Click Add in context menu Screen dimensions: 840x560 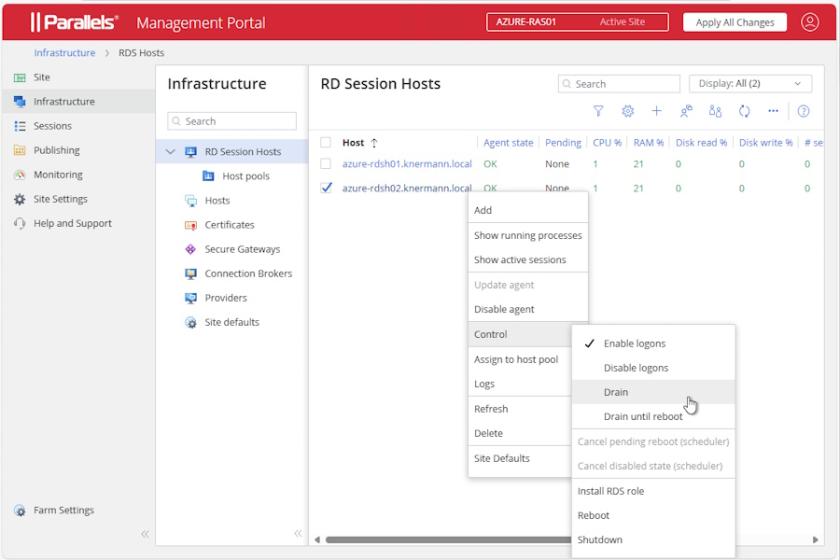tap(528, 210)
